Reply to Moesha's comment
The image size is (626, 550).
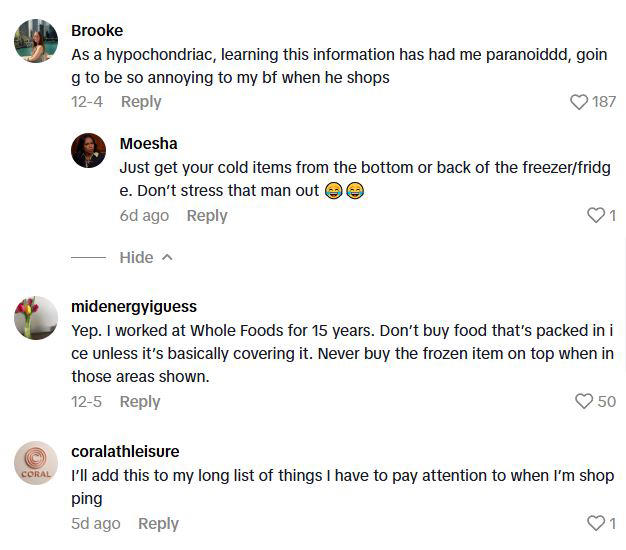(207, 216)
